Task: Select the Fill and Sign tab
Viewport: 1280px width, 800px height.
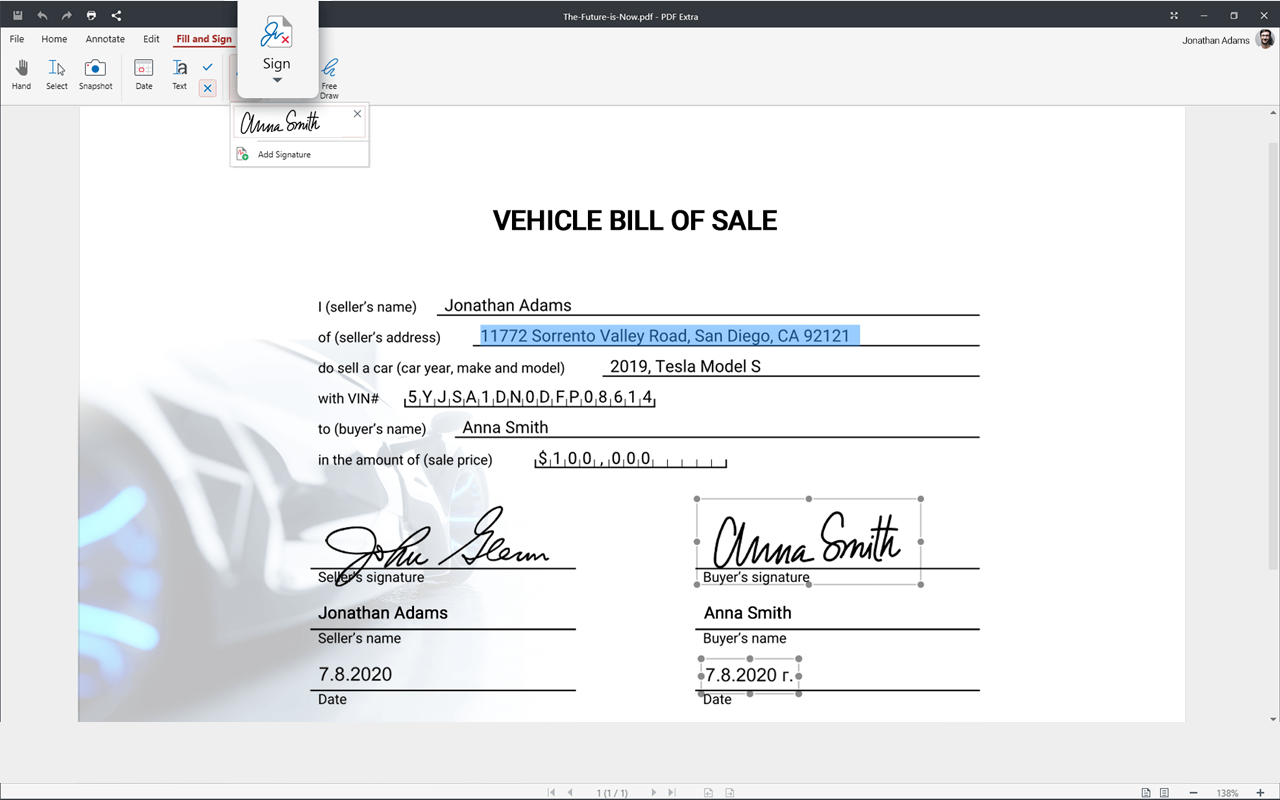Action: 204,39
